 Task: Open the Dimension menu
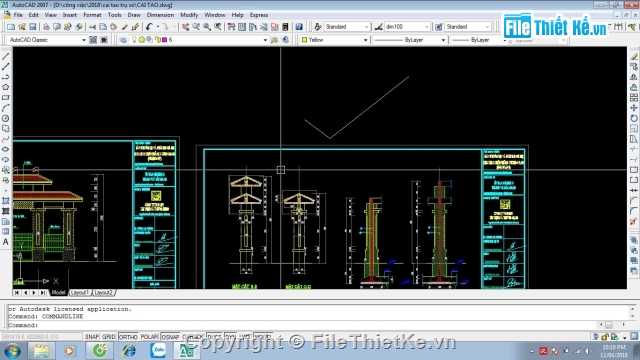[x=160, y=15]
